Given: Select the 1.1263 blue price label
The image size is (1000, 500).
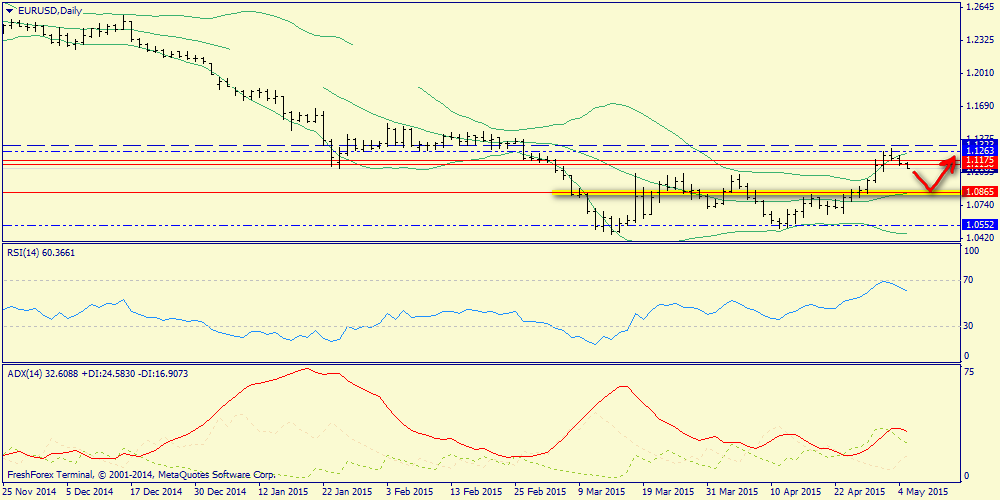Looking at the screenshot, I should [978, 152].
